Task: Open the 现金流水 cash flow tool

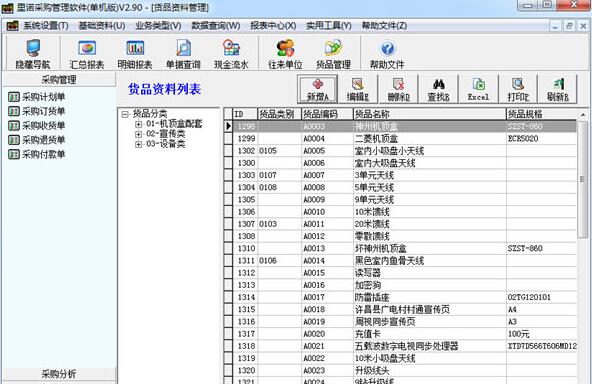Action: tap(231, 54)
